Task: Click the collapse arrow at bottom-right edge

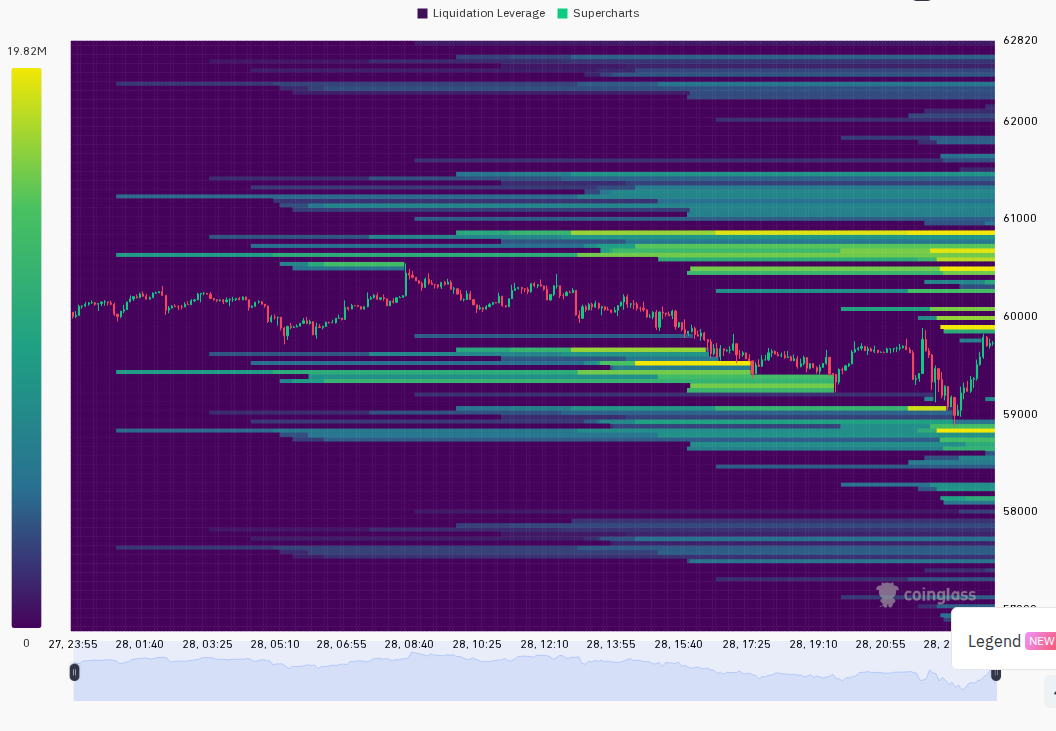Action: [x=1051, y=693]
